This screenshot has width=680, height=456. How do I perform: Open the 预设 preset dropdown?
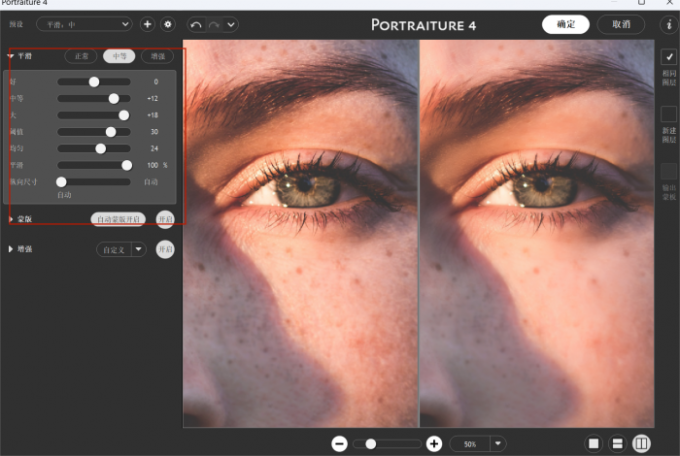click(84, 23)
